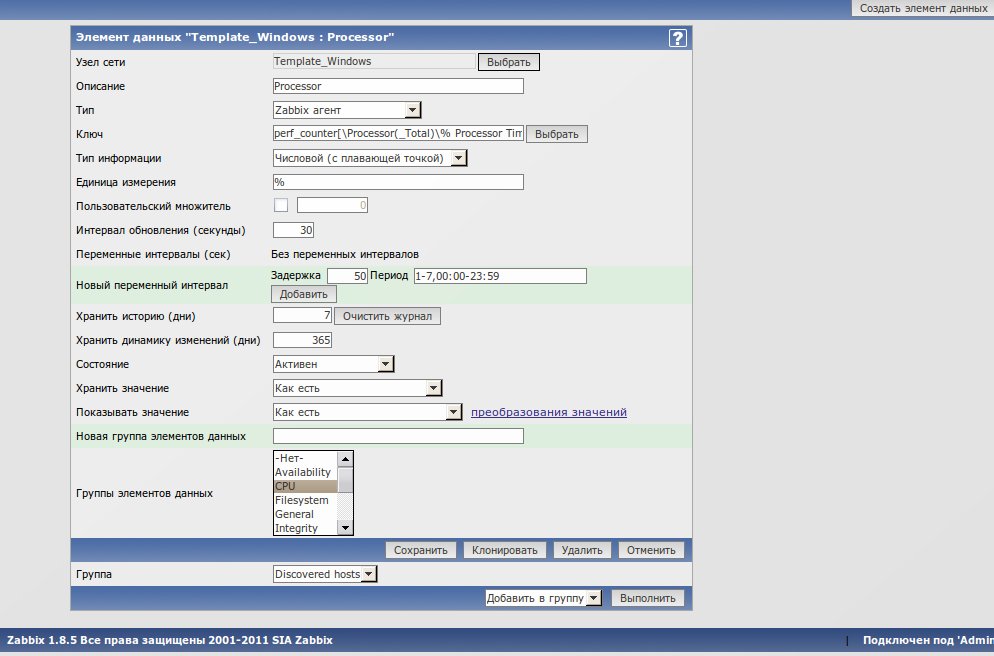Toggle the custom multiplier checkbox
This screenshot has height=656, width=994.
pos(281,206)
